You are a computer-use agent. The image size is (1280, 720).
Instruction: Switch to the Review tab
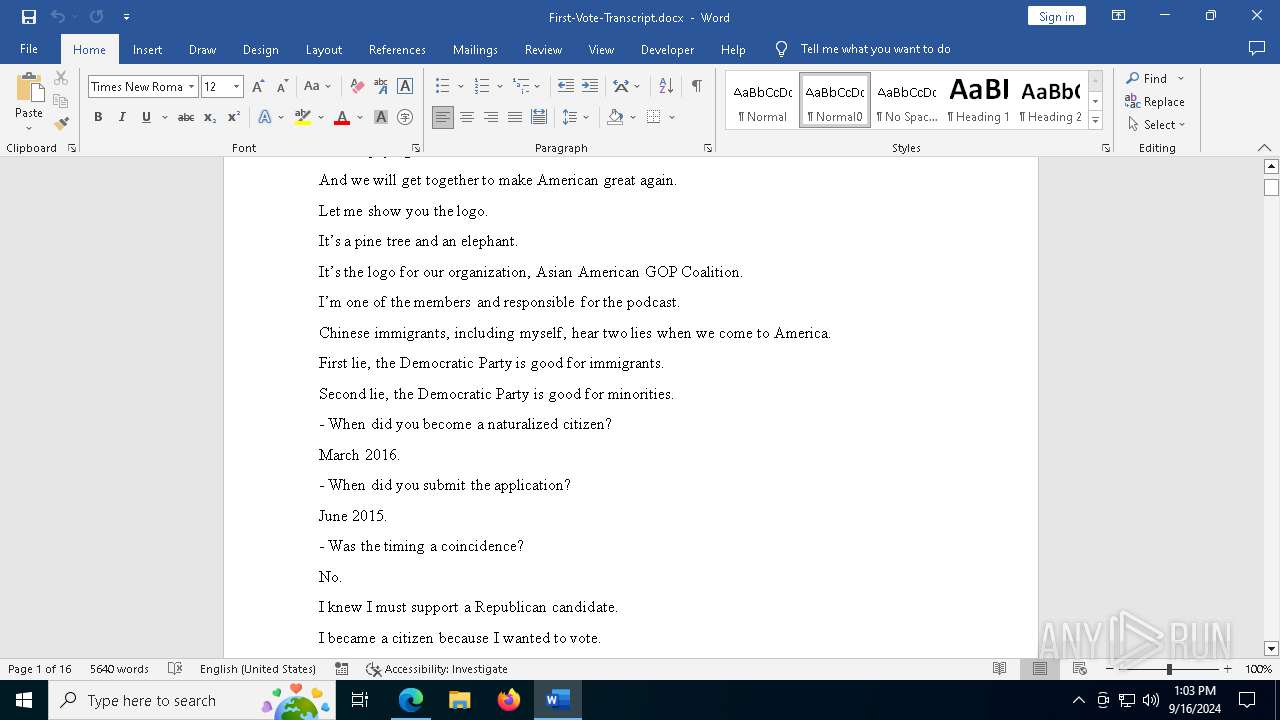(x=543, y=49)
